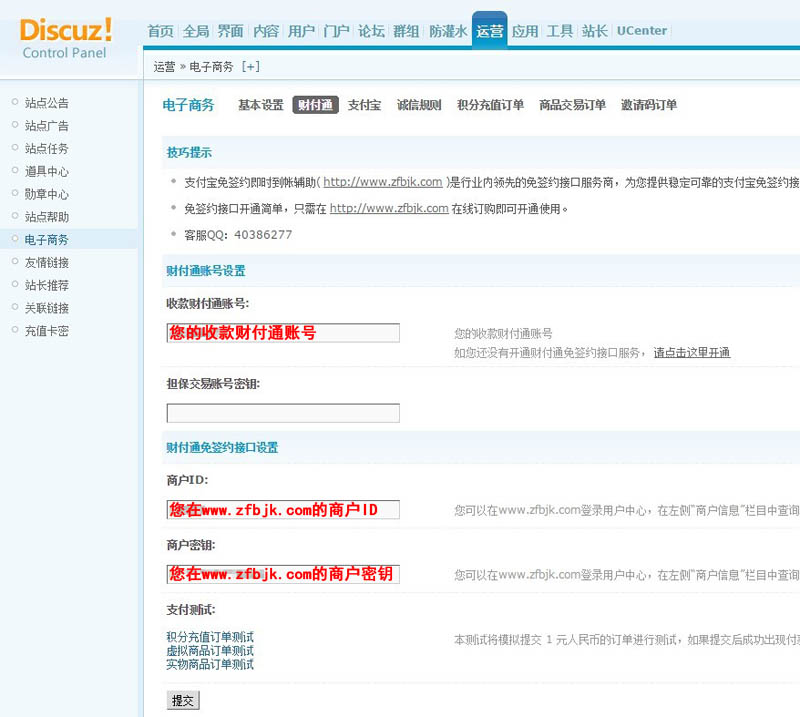Viewport: 800px width, 717px height.
Task: Open the 全局 top menu
Action: pyautogui.click(x=196, y=31)
